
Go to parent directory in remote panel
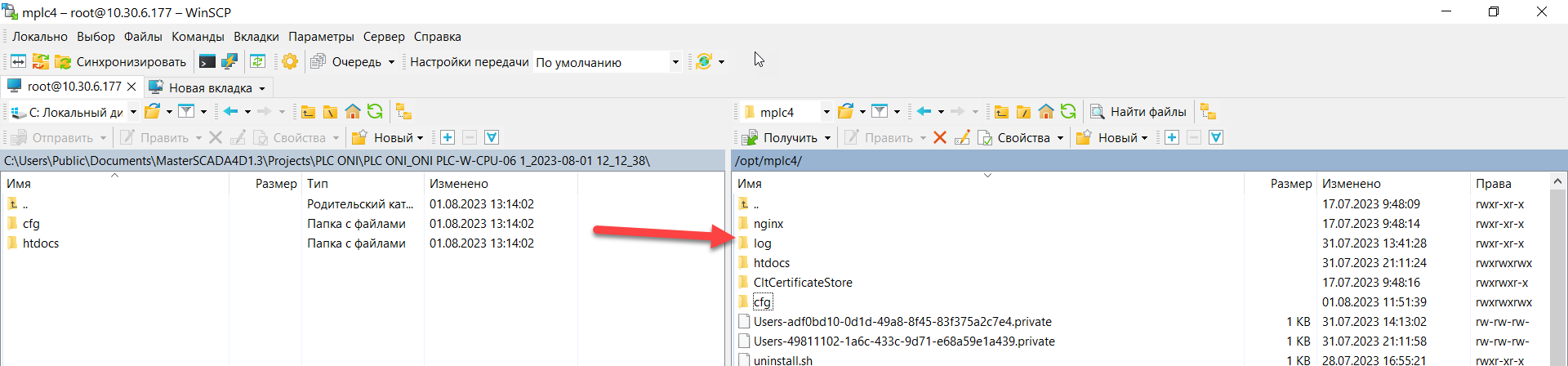coord(1002,112)
